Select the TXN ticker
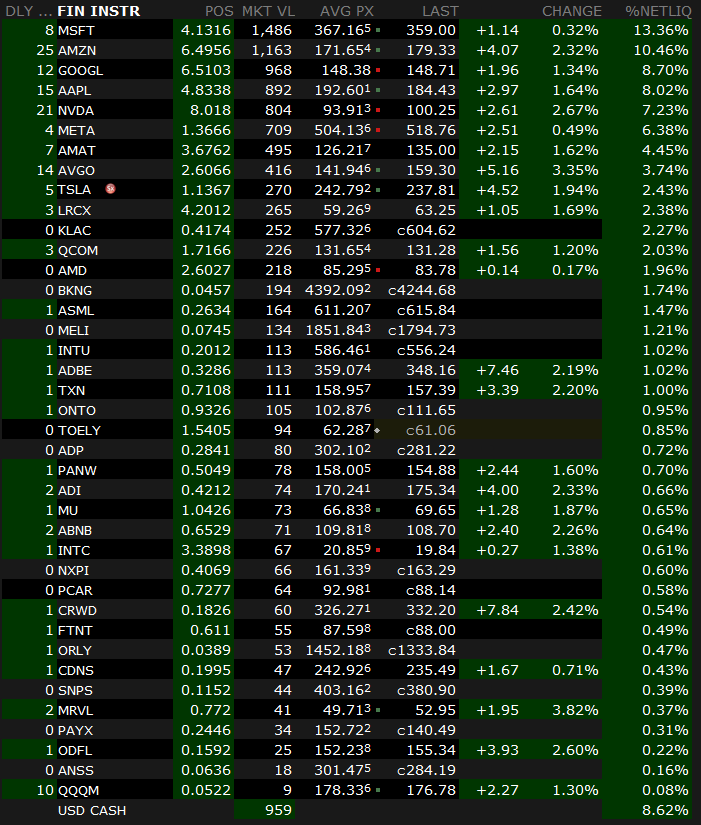The image size is (701, 825). pyautogui.click(x=71, y=390)
